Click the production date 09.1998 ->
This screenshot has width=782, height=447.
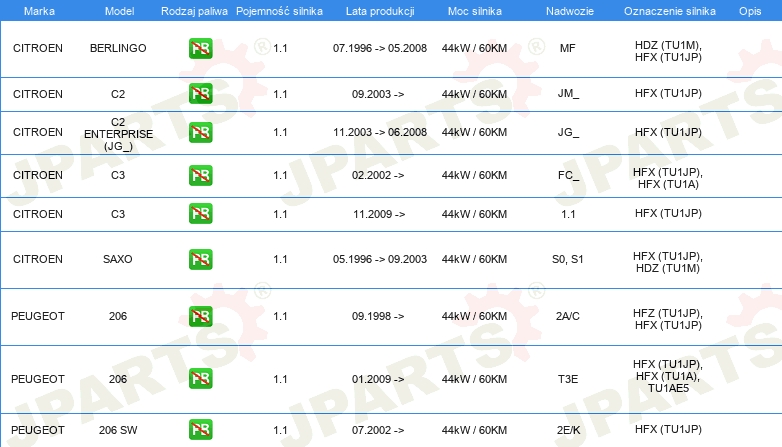coord(378,316)
